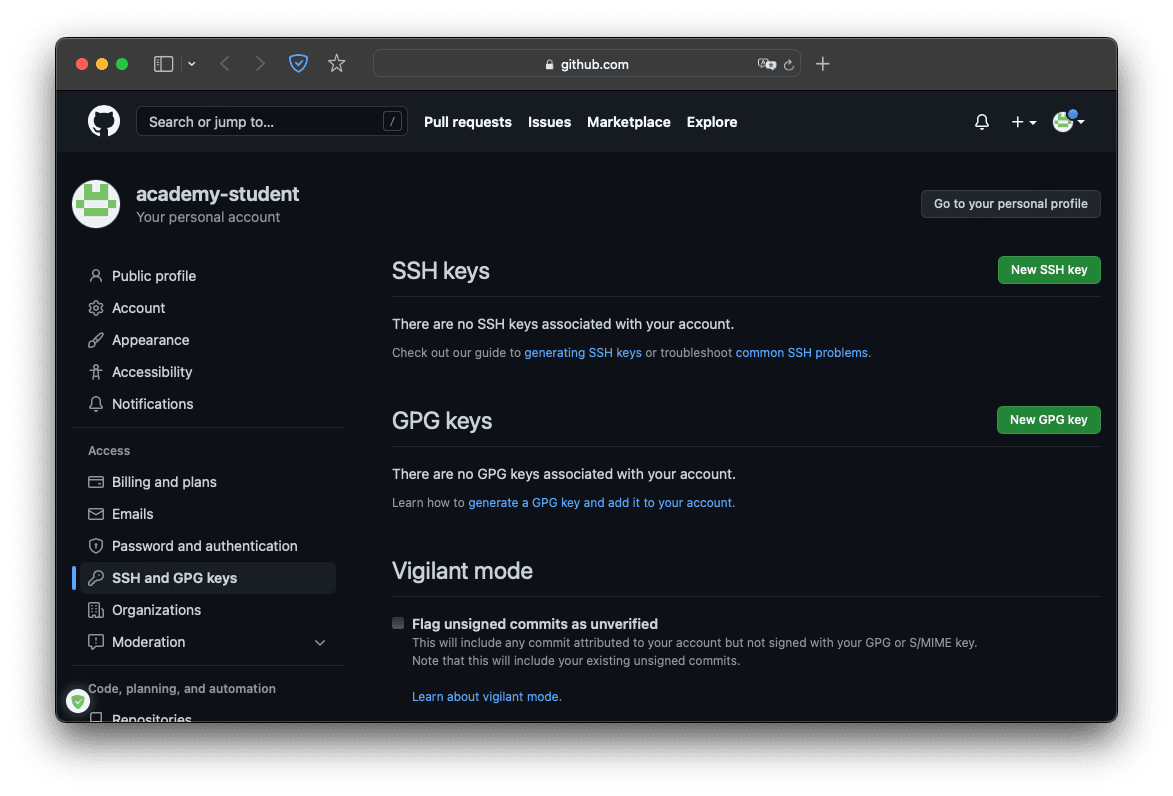This screenshot has width=1173, height=796.
Task: Reload the page with refresh icon
Action: pyautogui.click(x=788, y=65)
